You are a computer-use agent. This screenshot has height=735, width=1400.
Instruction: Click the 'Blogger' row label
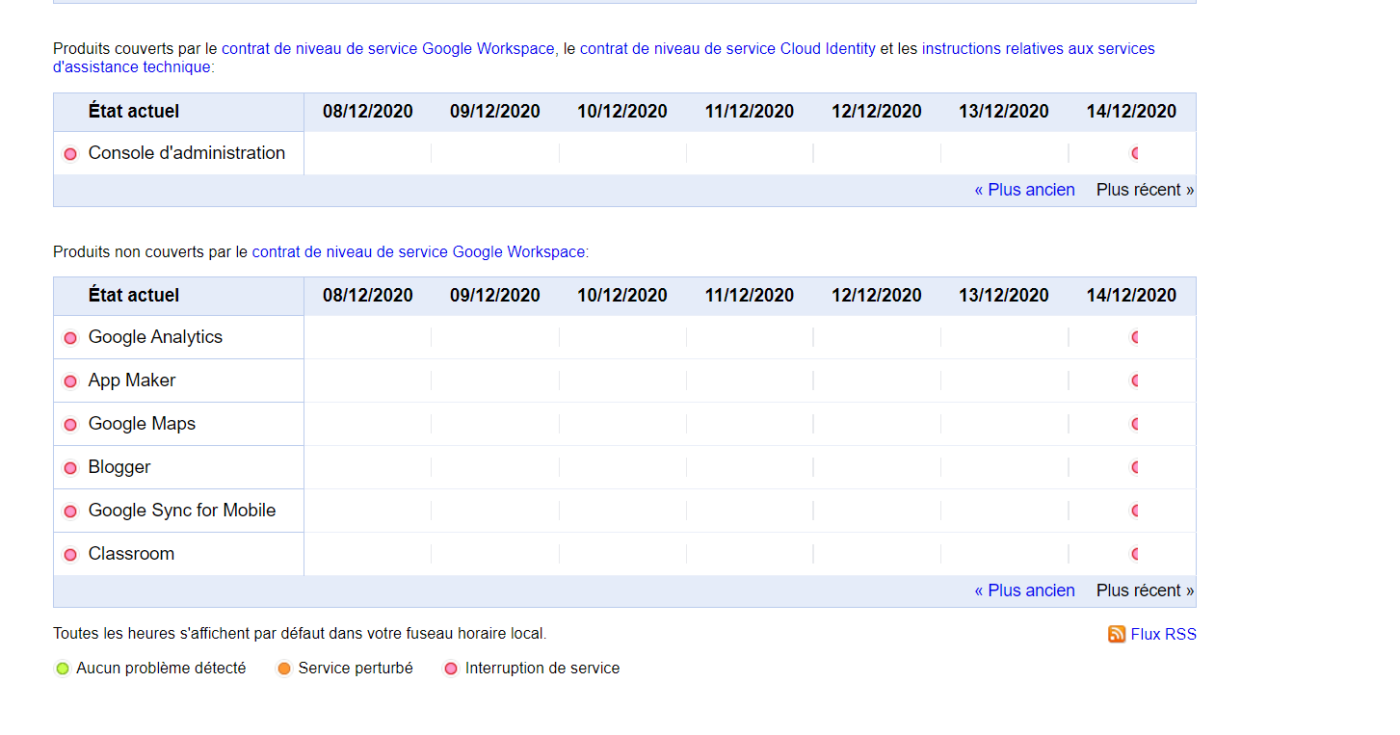pyautogui.click(x=119, y=467)
